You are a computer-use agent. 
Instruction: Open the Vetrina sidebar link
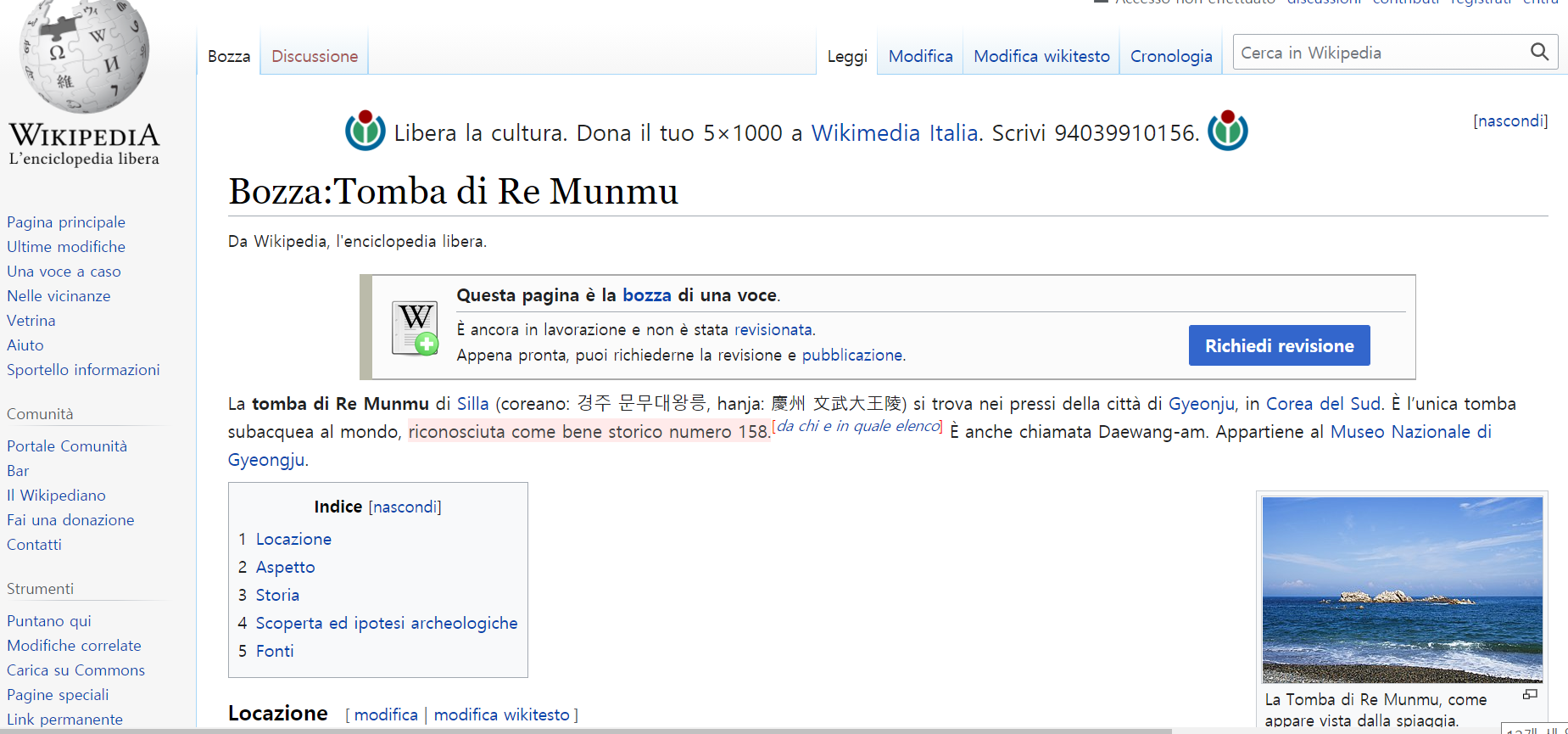coord(31,321)
